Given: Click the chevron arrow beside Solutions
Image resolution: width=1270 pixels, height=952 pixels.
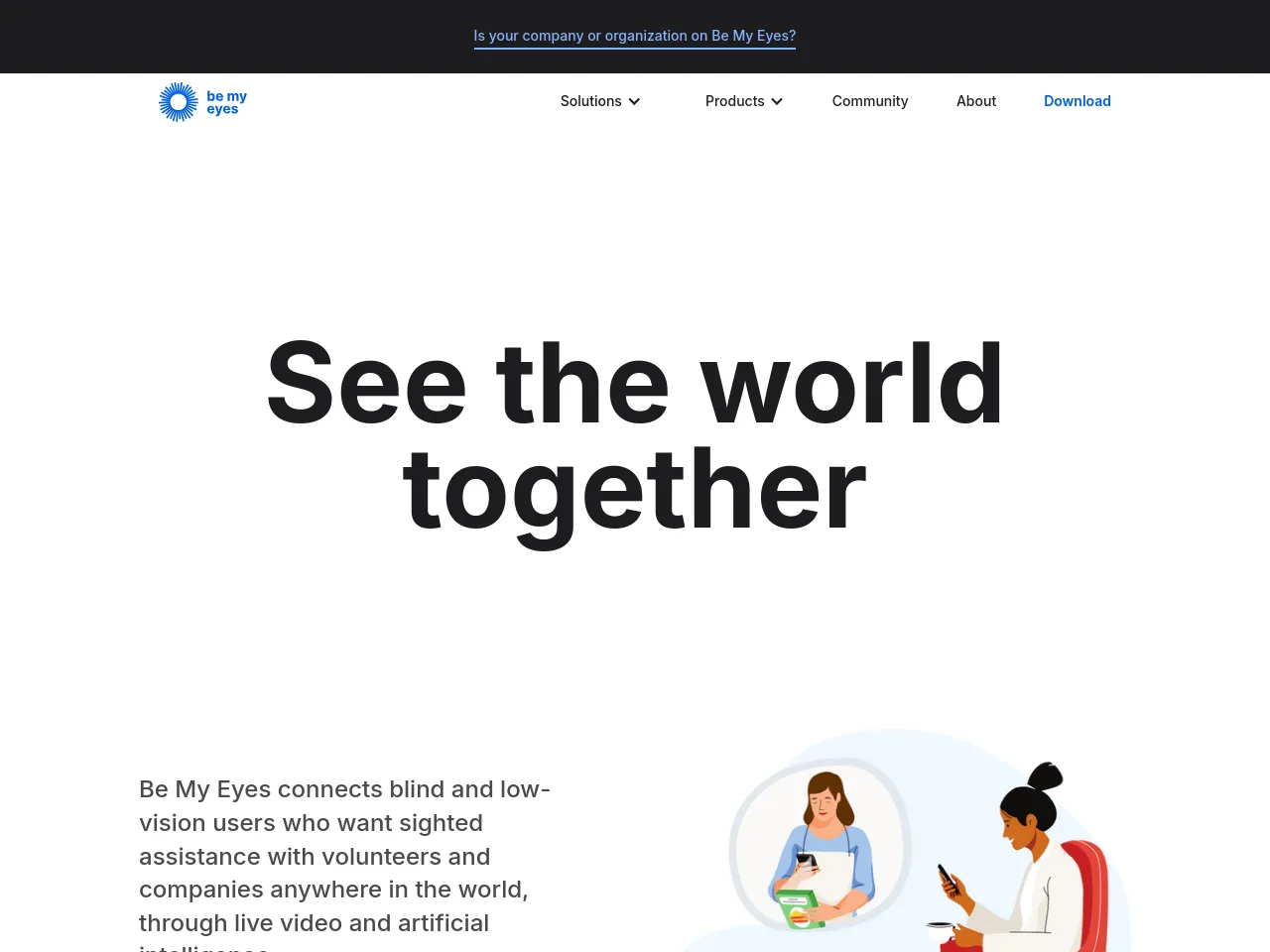Looking at the screenshot, I should (634, 101).
